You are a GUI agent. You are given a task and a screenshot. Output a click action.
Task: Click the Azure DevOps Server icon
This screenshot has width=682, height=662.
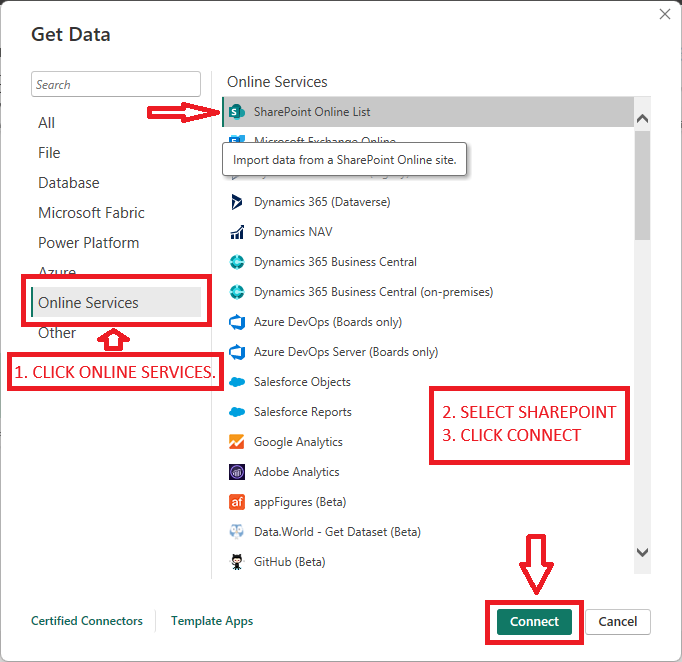(x=237, y=352)
